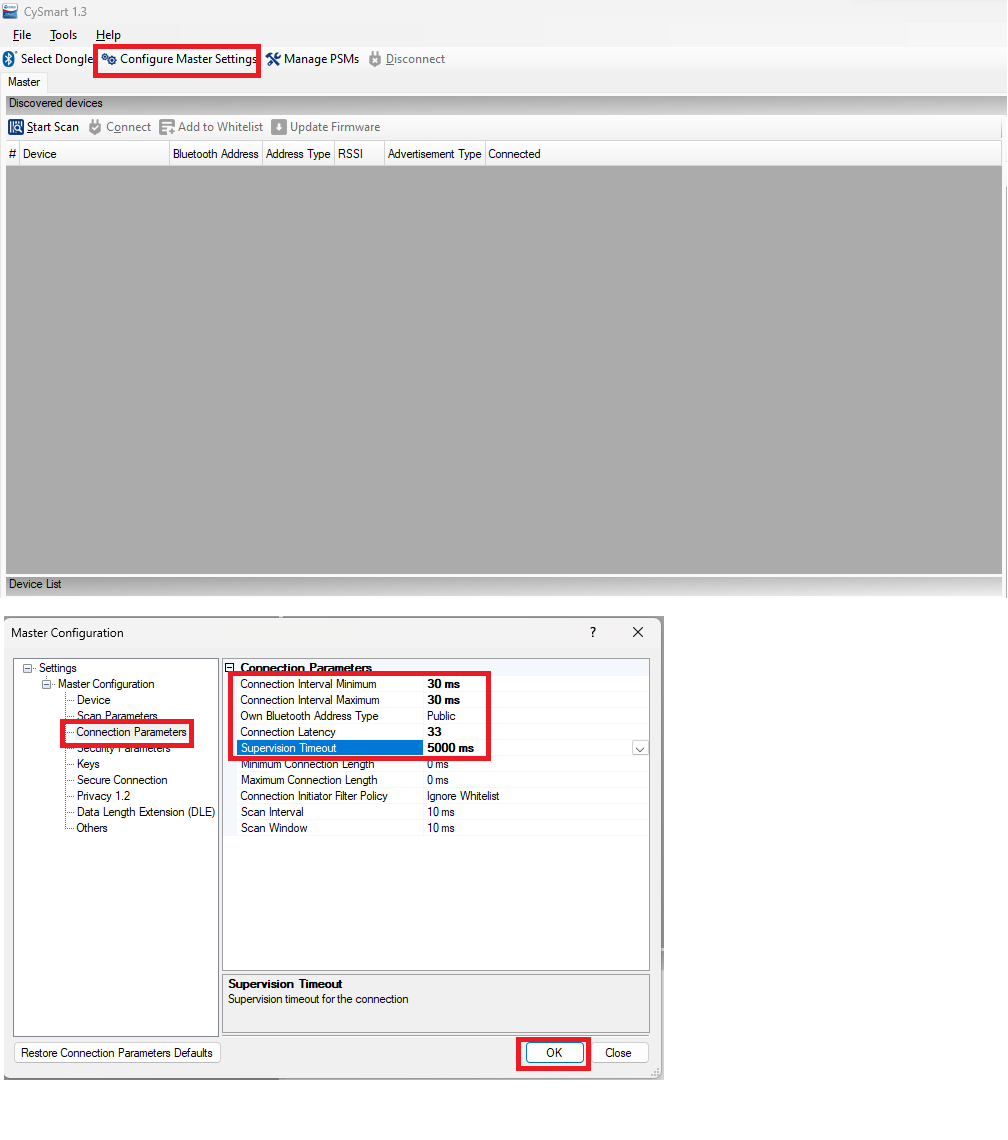Screen dimensions: 1008x1140
Task: Click the Start Scan icon
Action: (x=16, y=127)
